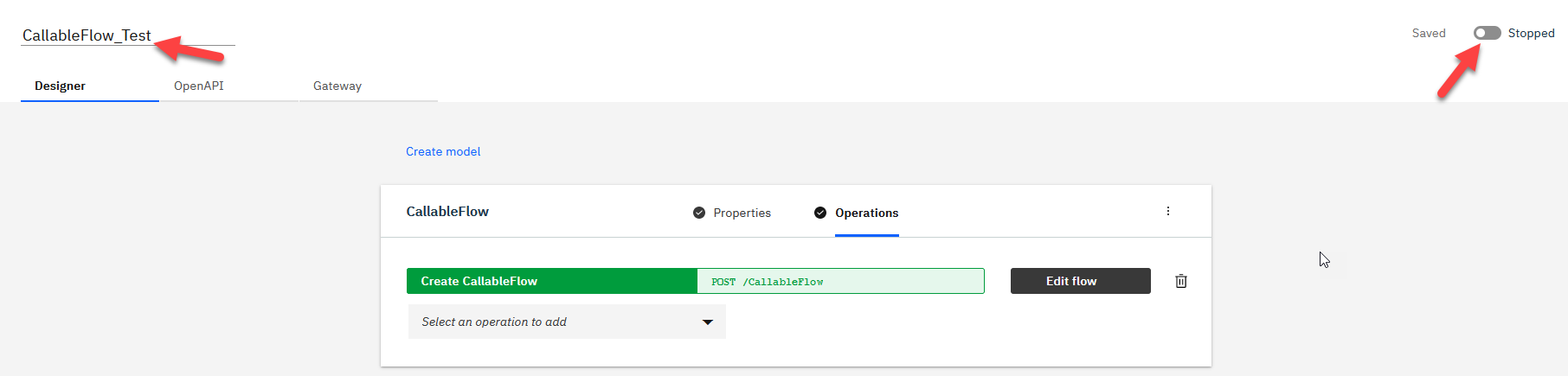This screenshot has width=1568, height=376.
Task: Click the POST /CallableFlow path field
Action: click(839, 281)
